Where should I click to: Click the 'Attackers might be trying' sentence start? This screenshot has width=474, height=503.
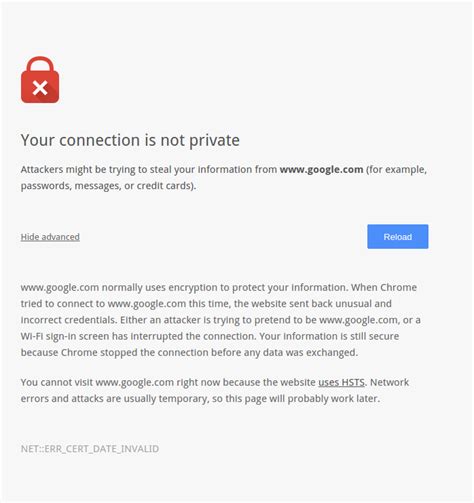click(63, 170)
